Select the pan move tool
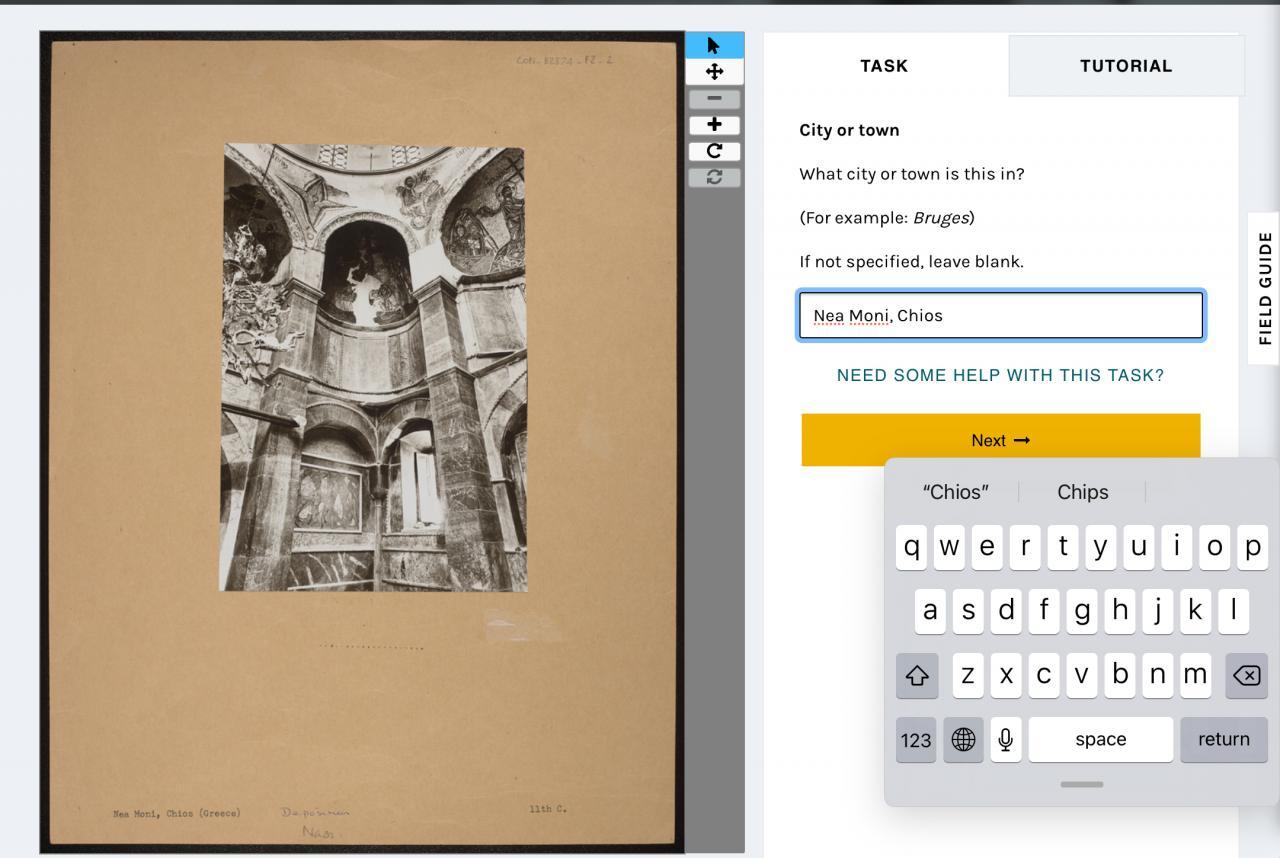The image size is (1280, 858). point(714,72)
